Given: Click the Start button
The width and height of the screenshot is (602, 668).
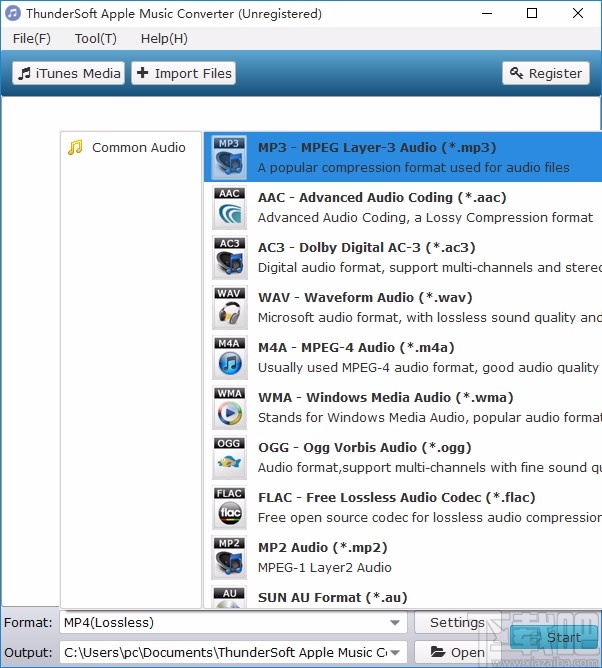Looking at the screenshot, I should (x=554, y=637).
